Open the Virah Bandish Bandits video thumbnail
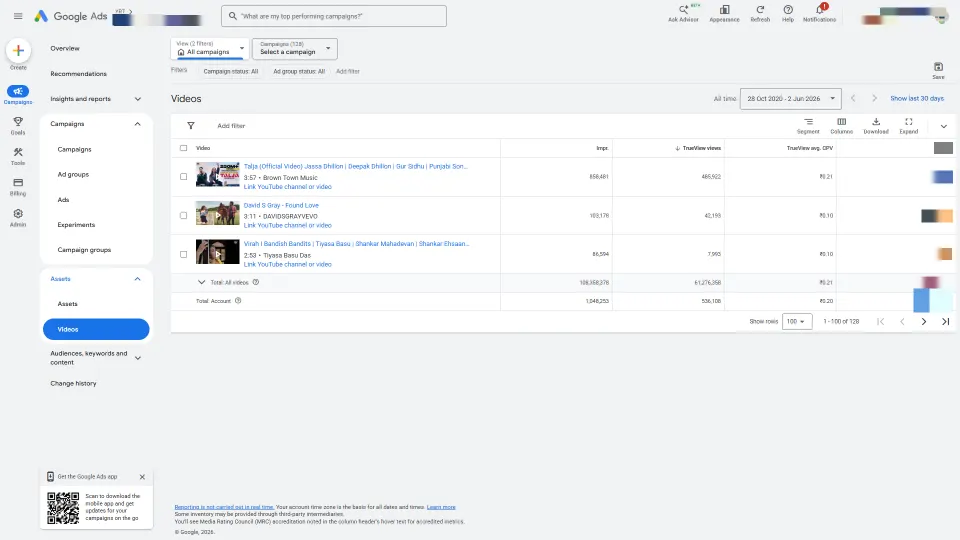 217,252
